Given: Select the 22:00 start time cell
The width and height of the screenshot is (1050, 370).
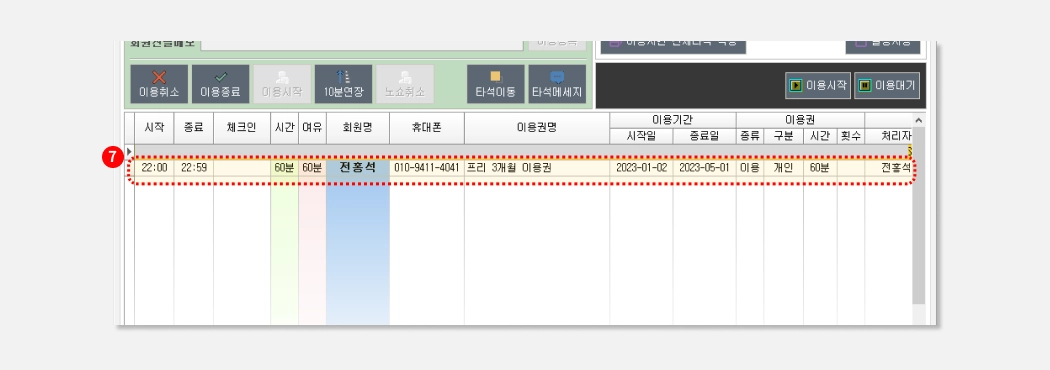Looking at the screenshot, I should (154, 167).
